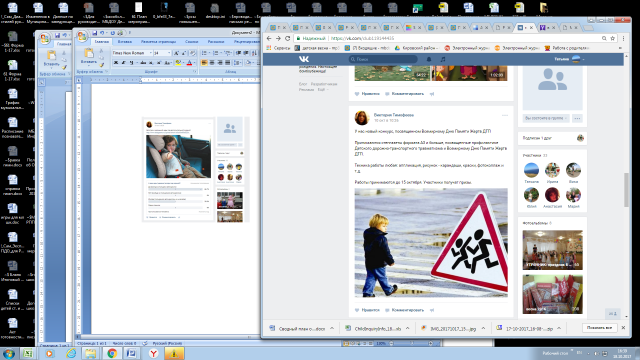Click the numbered list icon in Word ribbon
This screenshot has width=640, height=360.
tap(216, 53)
